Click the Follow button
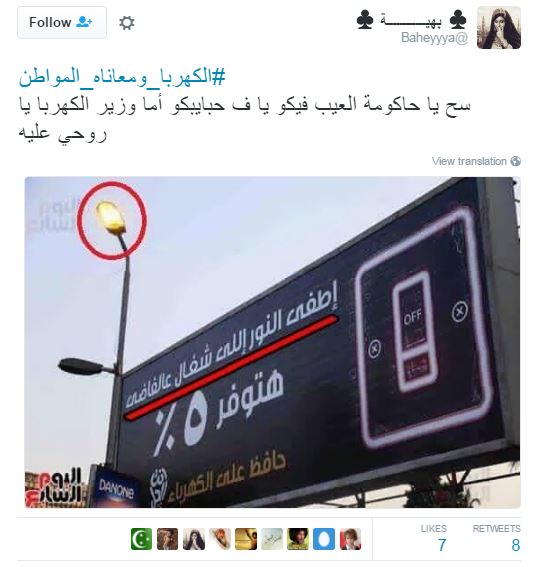 [x=62, y=22]
